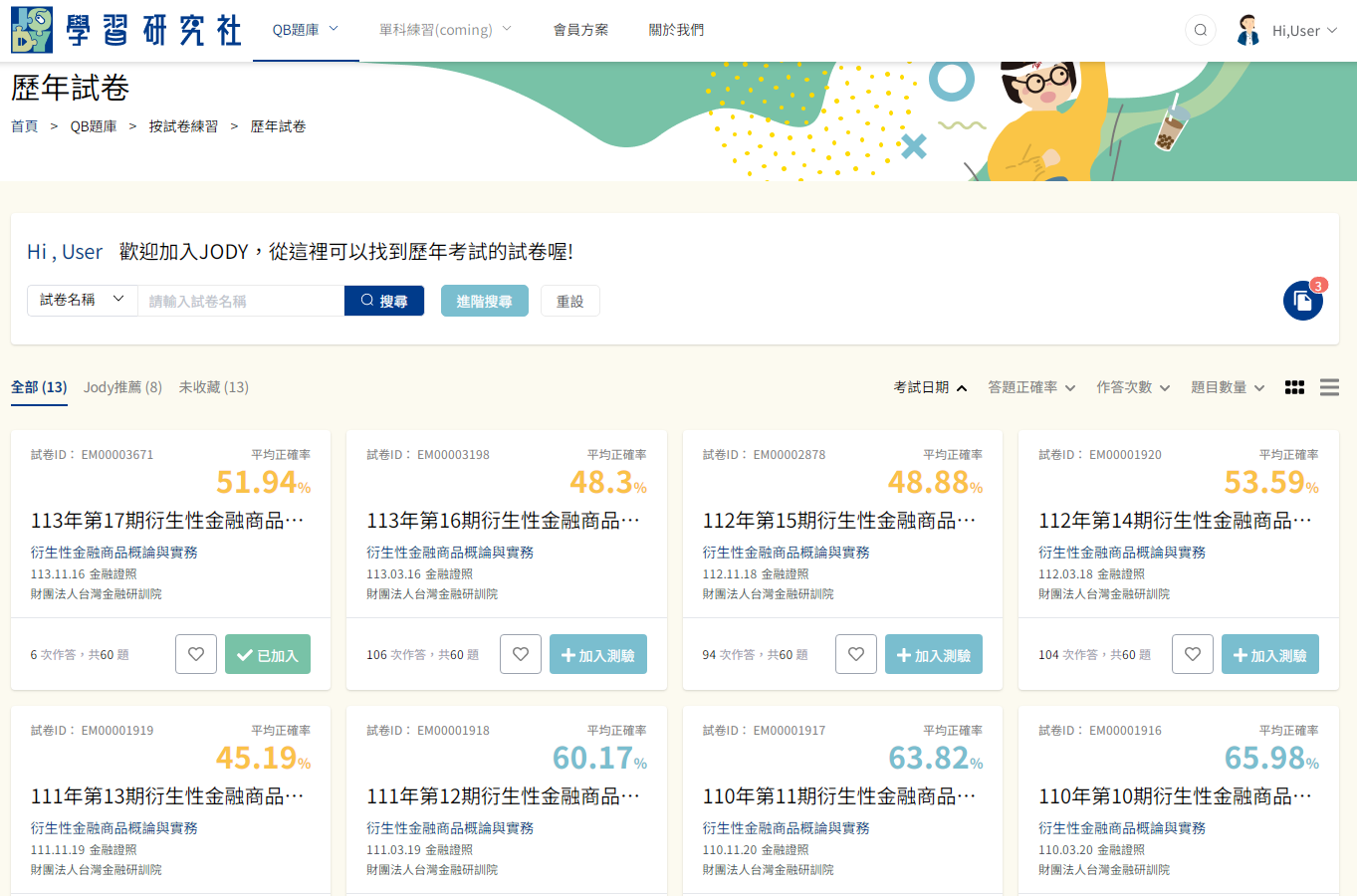Click subject link on EM00001919 card
This screenshot has width=1357, height=896.
(x=113, y=828)
